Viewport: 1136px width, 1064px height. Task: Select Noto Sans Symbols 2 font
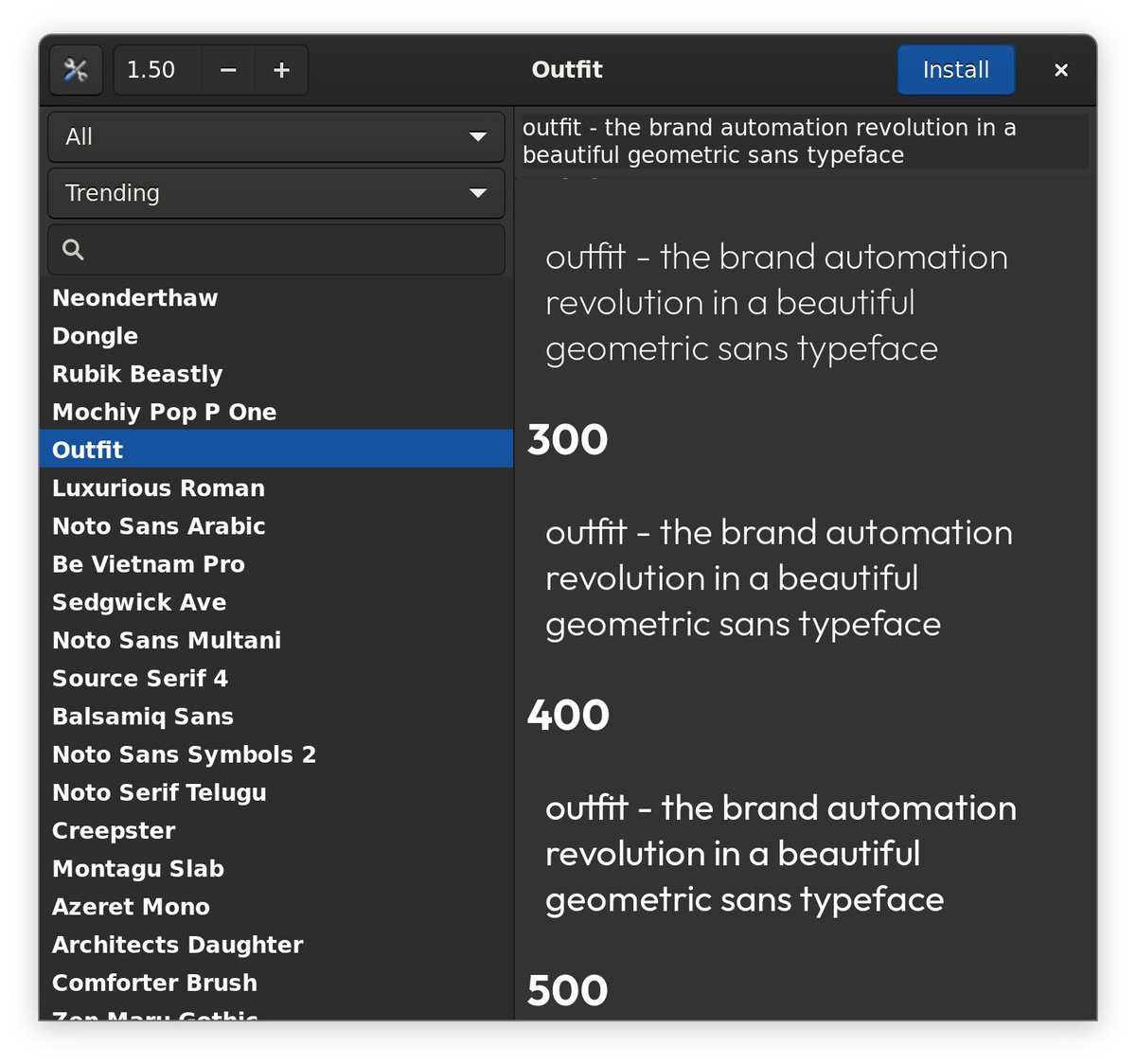click(276, 754)
